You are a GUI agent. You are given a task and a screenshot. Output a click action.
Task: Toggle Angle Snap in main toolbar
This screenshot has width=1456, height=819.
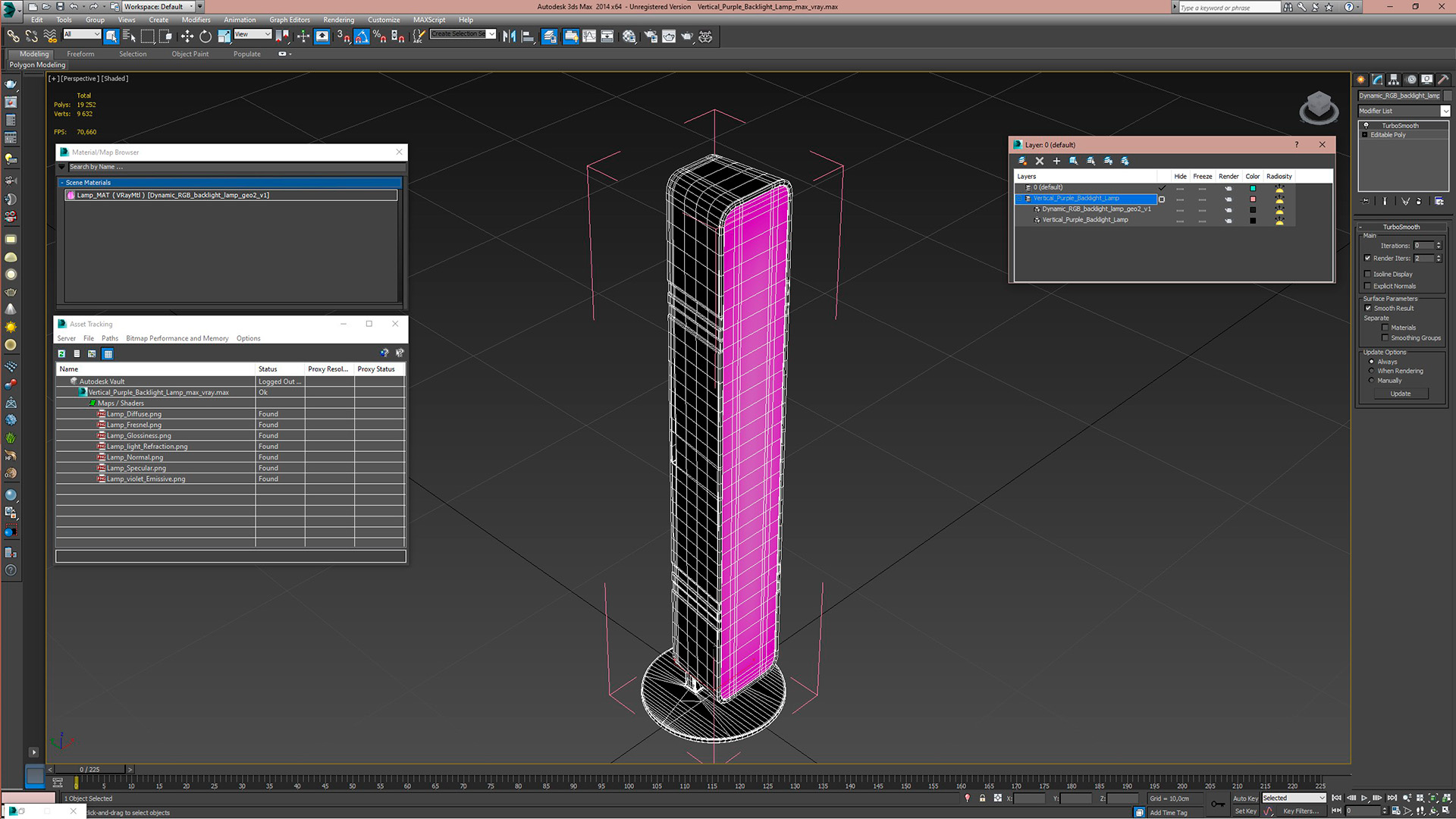(x=362, y=36)
